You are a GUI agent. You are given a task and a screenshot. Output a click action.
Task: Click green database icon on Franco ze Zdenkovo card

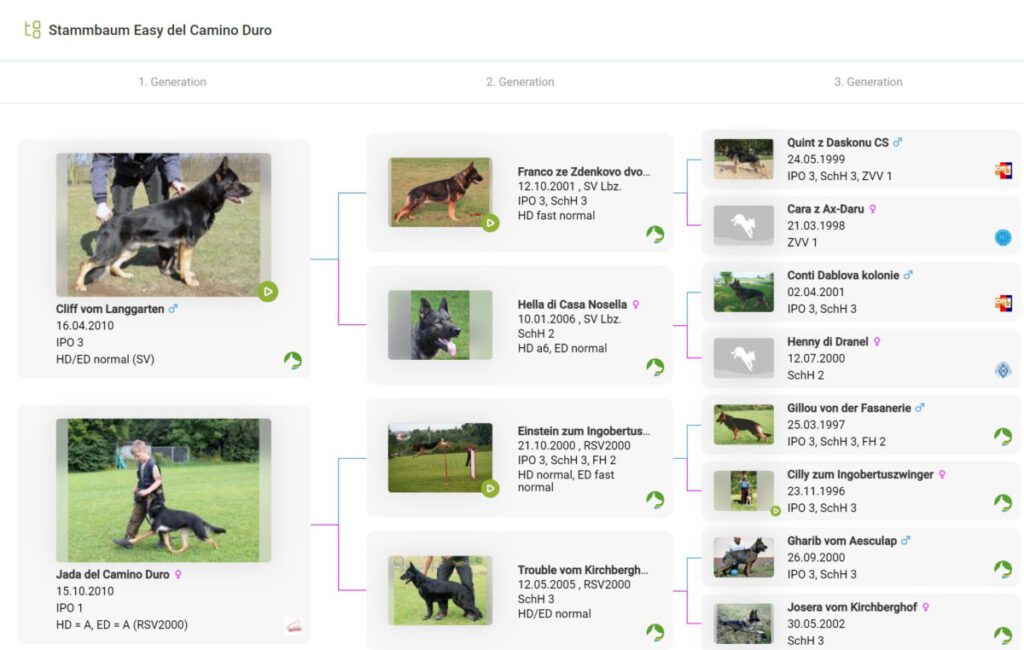tap(655, 234)
